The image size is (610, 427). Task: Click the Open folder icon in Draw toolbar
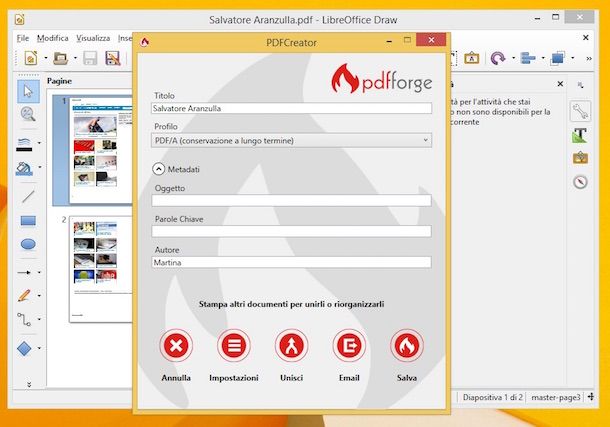pos(60,58)
